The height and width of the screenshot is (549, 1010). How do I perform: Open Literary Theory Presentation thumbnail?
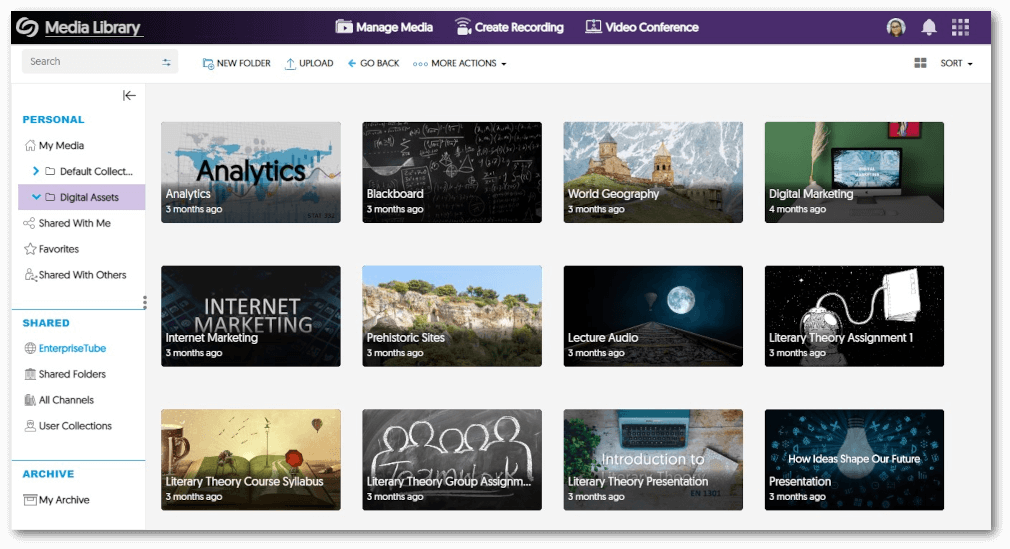click(x=653, y=459)
